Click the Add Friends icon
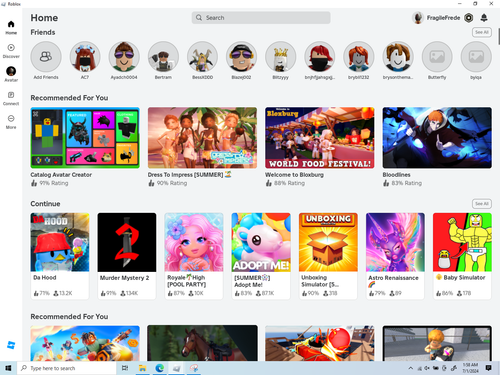Screen dimensions: 500x375 coord(46,57)
